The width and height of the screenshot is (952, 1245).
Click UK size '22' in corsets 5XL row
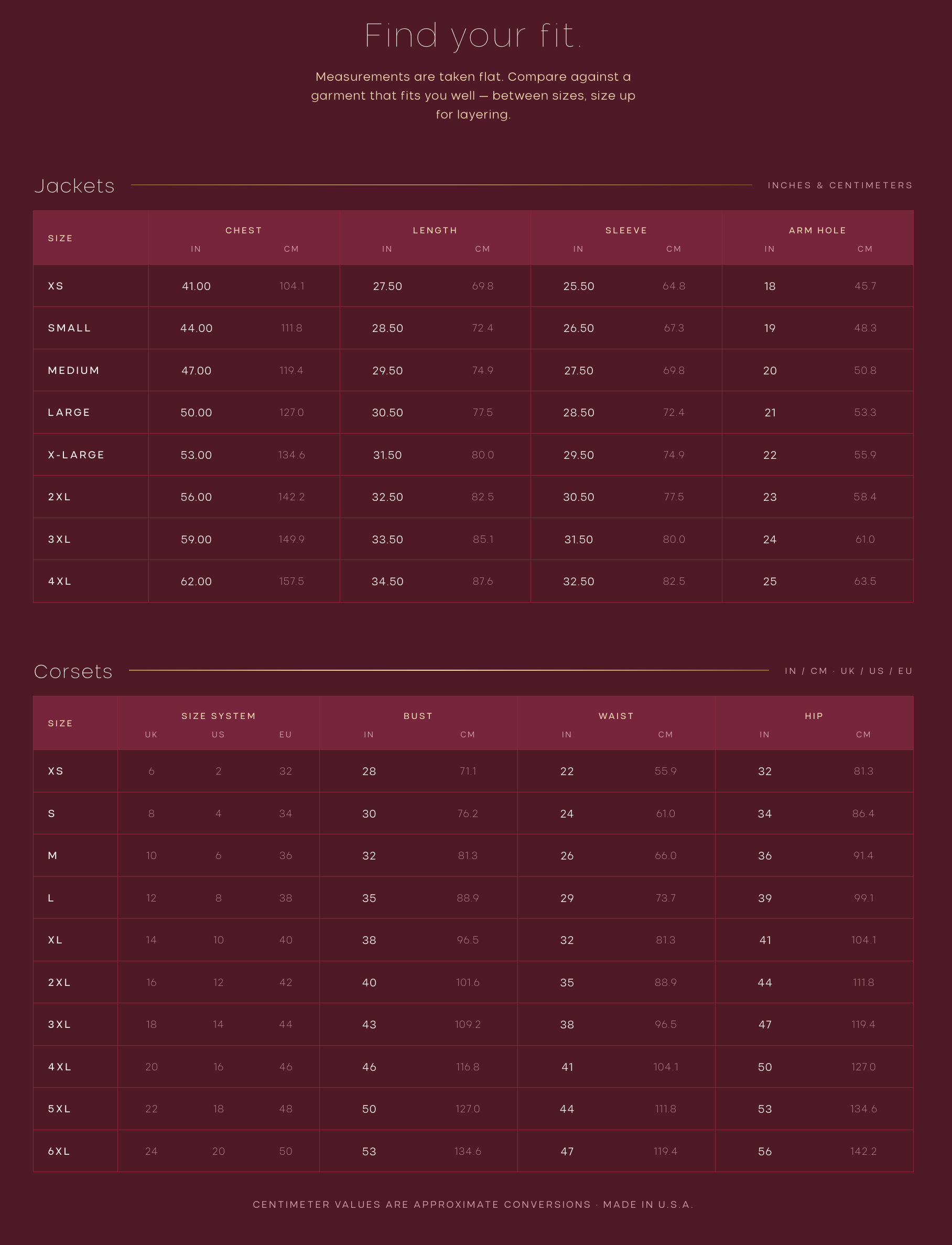tap(151, 1110)
